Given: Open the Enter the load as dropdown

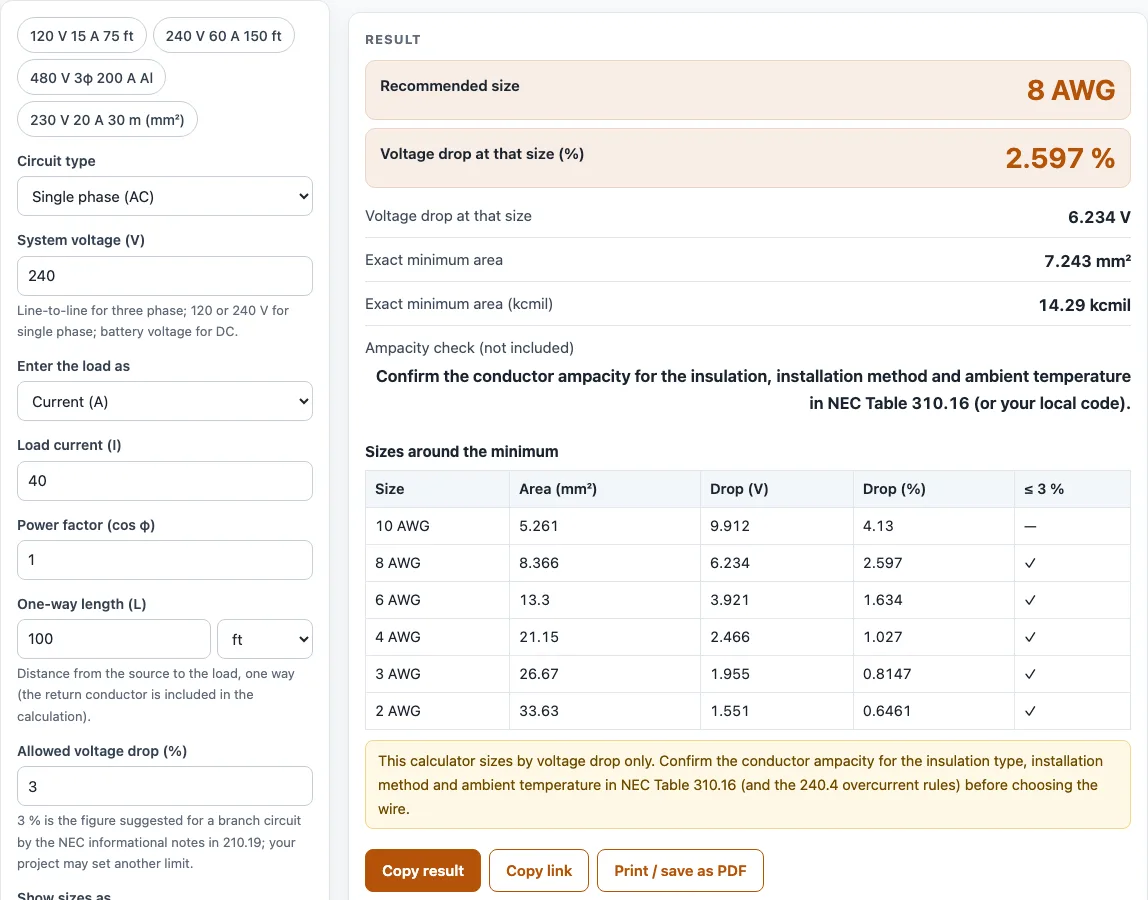Looking at the screenshot, I should tap(165, 401).
